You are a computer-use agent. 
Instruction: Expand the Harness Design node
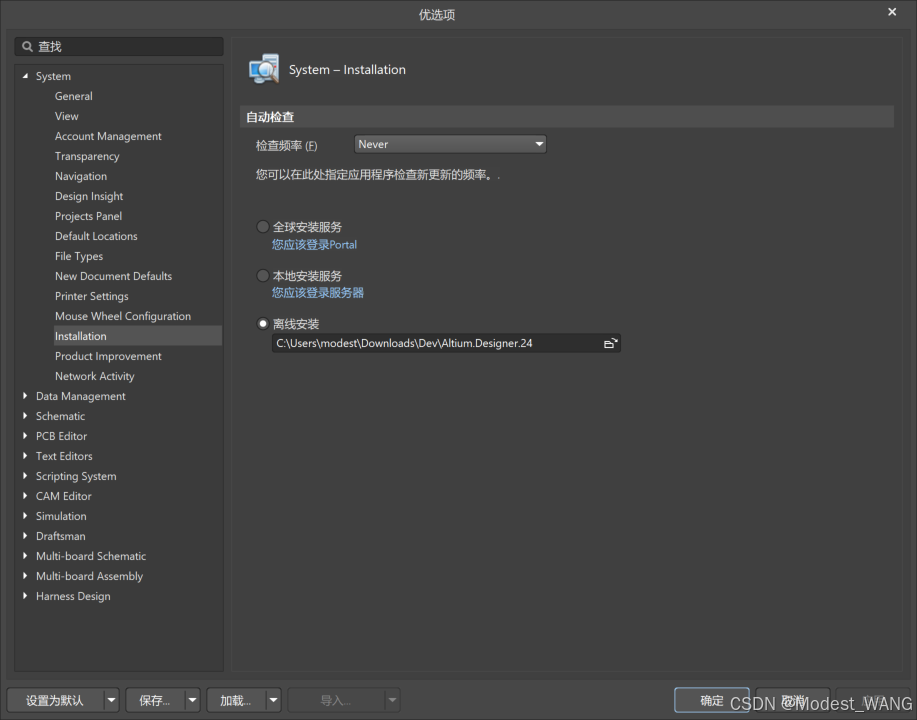click(x=25, y=596)
